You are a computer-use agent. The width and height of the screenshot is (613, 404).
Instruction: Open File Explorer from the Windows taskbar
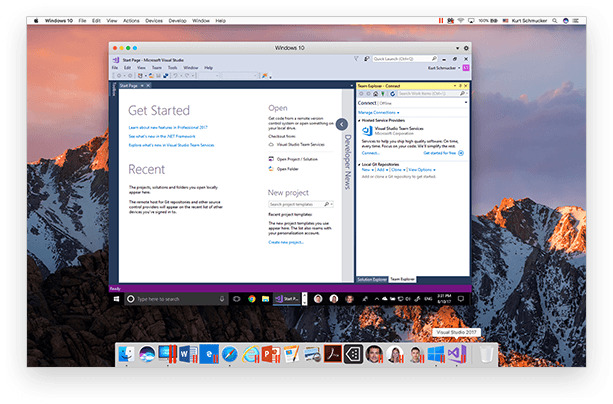265,299
